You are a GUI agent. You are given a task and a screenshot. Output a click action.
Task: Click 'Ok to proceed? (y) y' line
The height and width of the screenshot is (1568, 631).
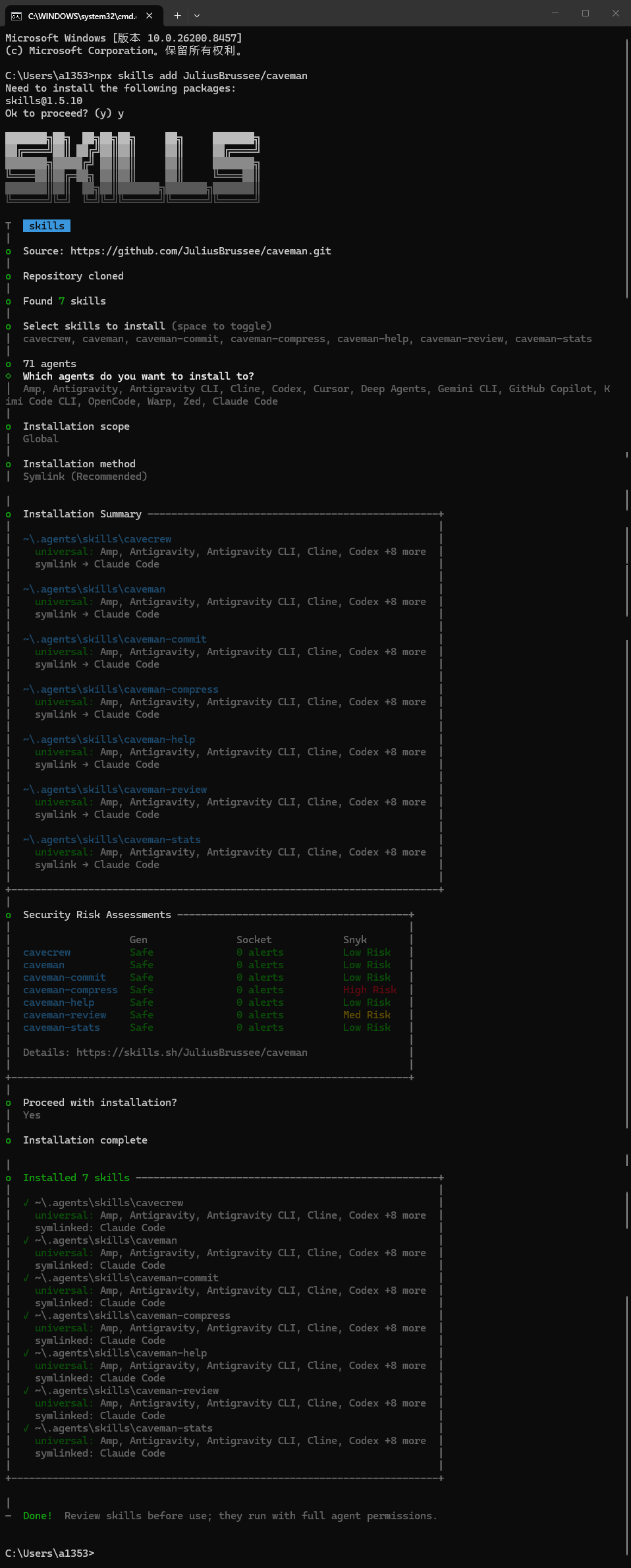point(65,113)
